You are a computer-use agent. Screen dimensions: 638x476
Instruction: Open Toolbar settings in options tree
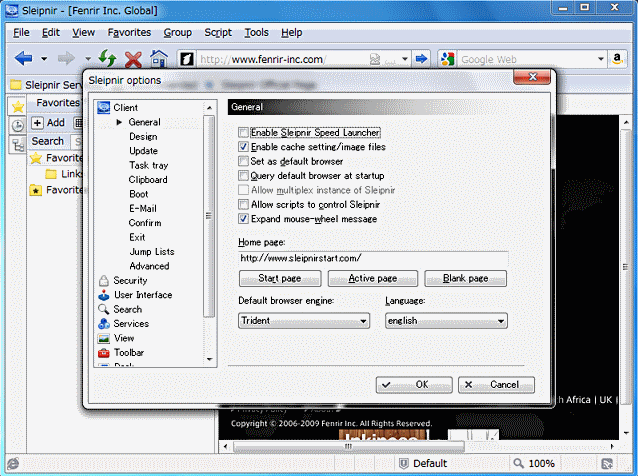(x=128, y=353)
